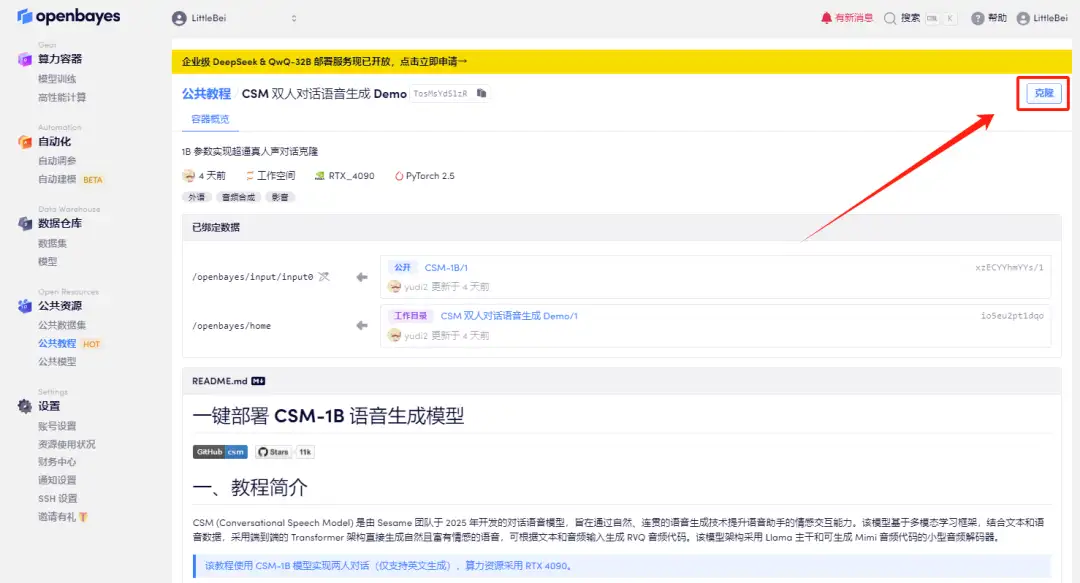This screenshot has height=583, width=1080.
Task: Switch to the 容器概览 tab
Action: click(x=210, y=119)
